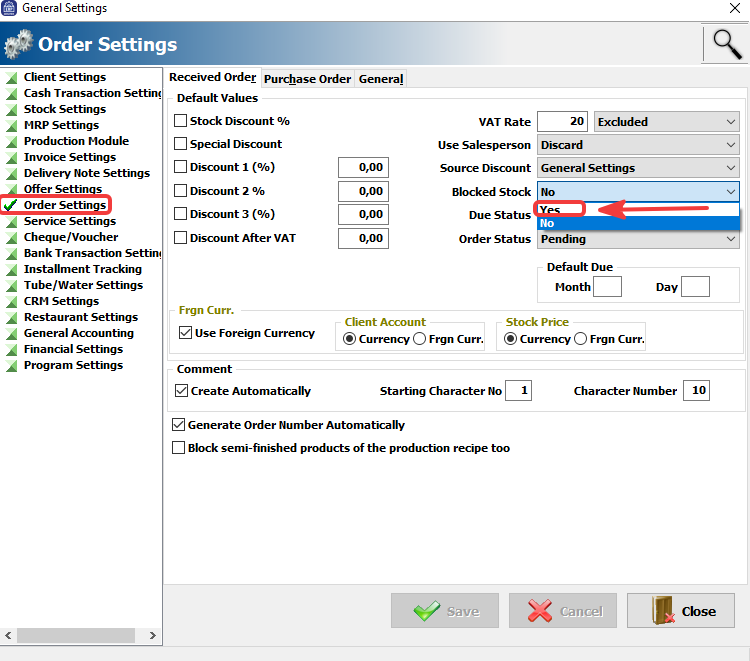750x661 pixels.
Task: Choose Yes in Blocked Stock list
Action: pos(638,209)
